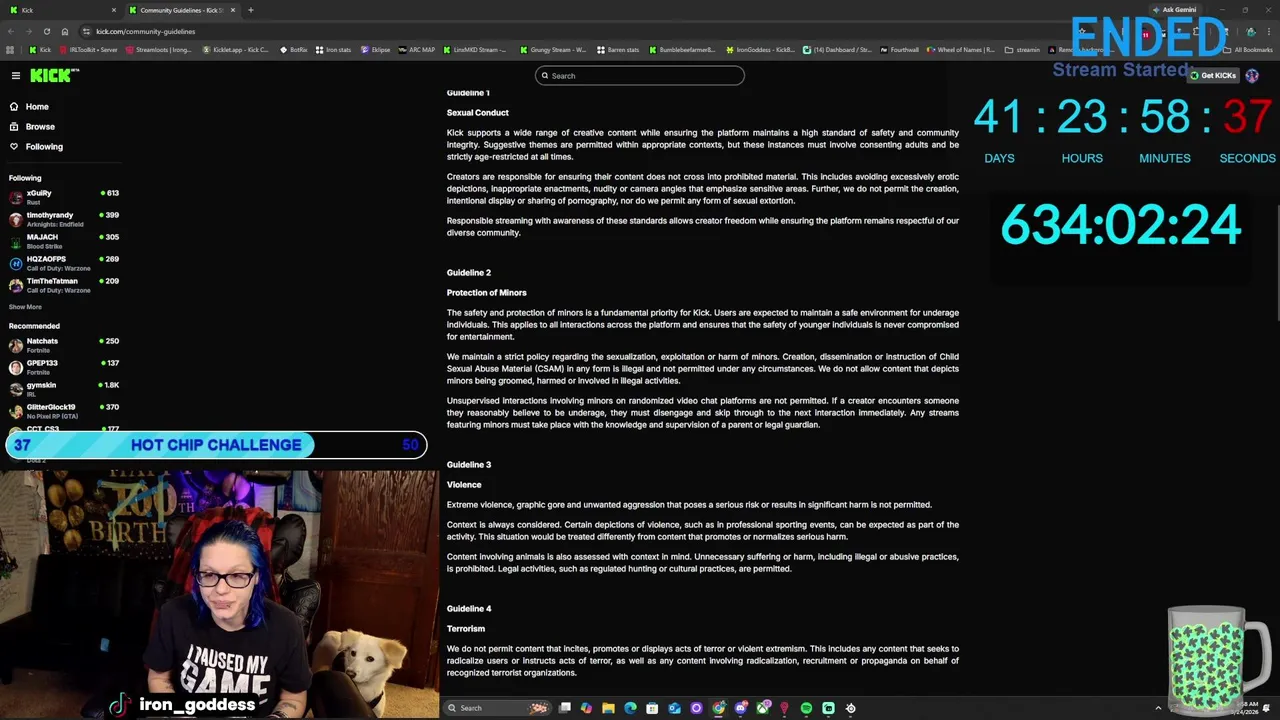This screenshot has width=1280, height=720.
Task: Open the Barren stats bookmark
Action: (618, 50)
